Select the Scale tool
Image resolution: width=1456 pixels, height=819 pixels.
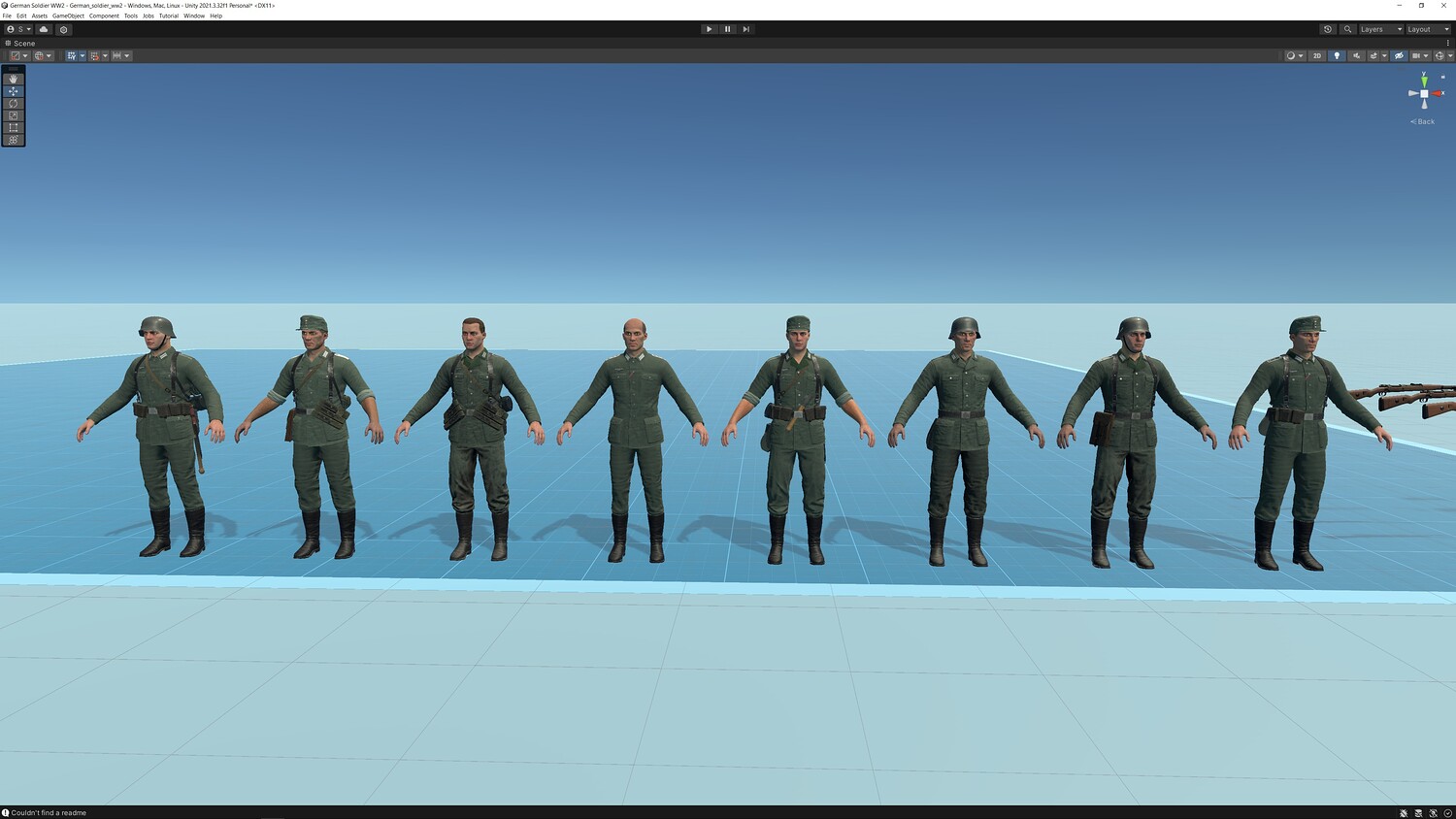[14, 115]
